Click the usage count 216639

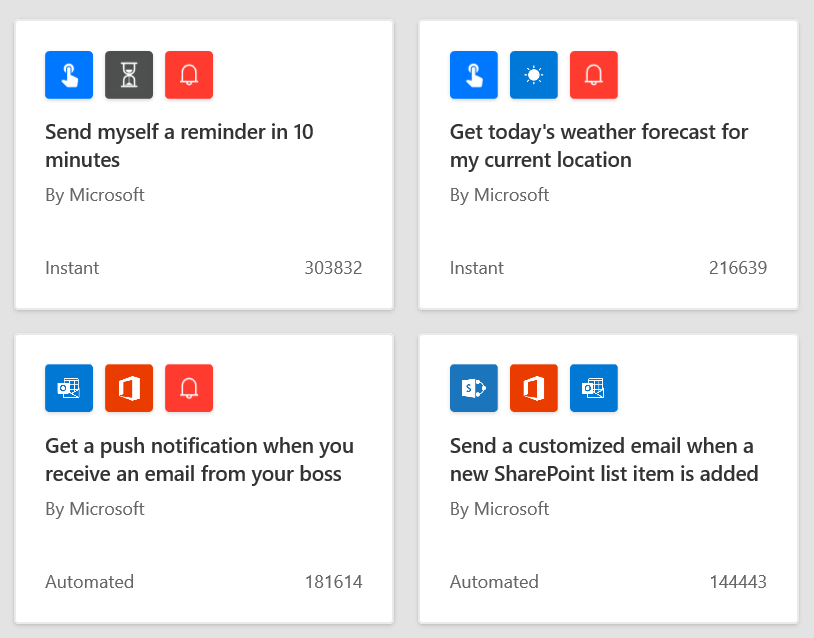738,268
